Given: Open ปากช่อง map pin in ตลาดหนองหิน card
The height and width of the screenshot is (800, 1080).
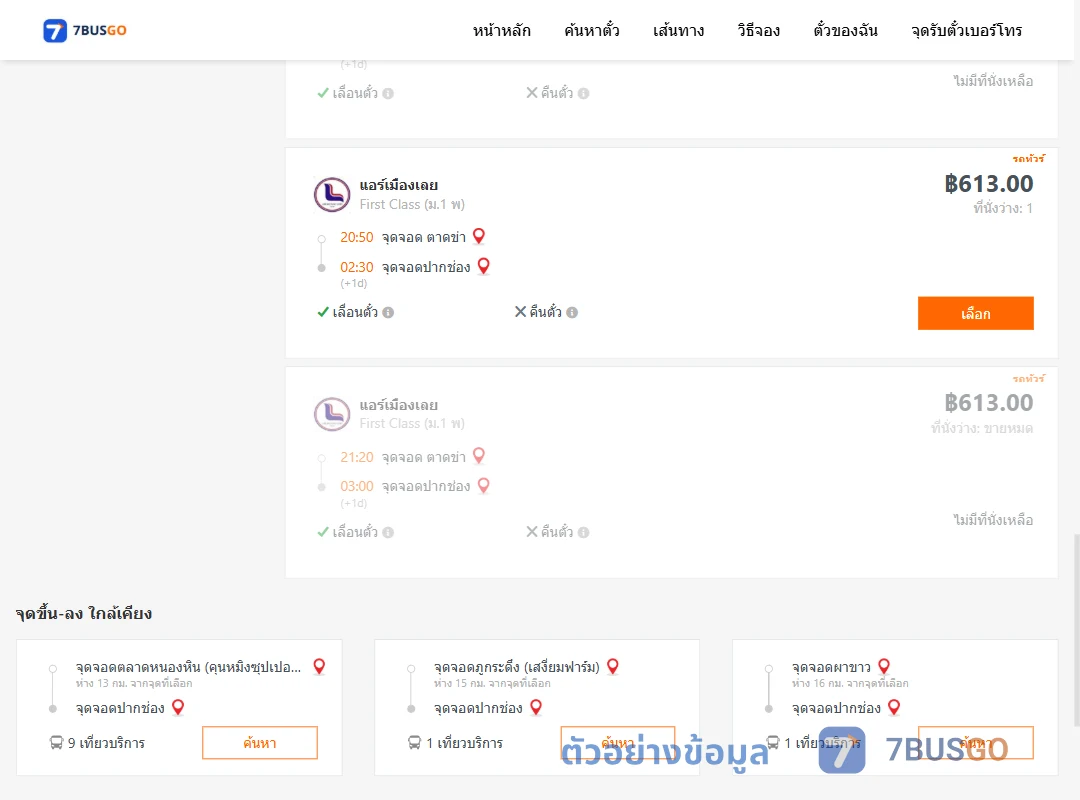Looking at the screenshot, I should click(178, 707).
